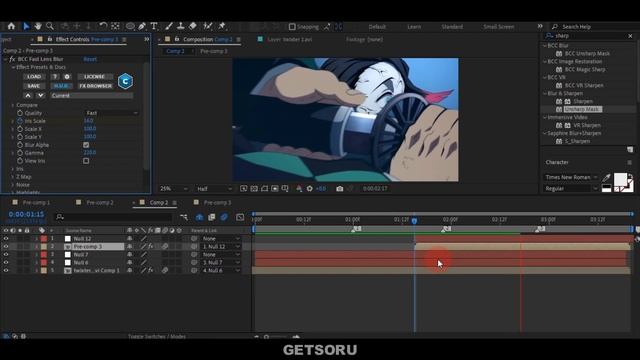Switch to the Pre-comp 1 timeline tab

36,202
